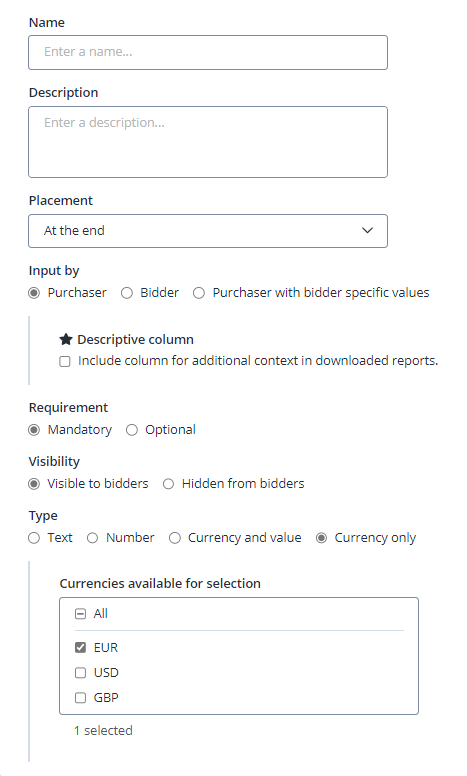Choose Hidden from bidders visibility
The image size is (467, 776).
[169, 484]
